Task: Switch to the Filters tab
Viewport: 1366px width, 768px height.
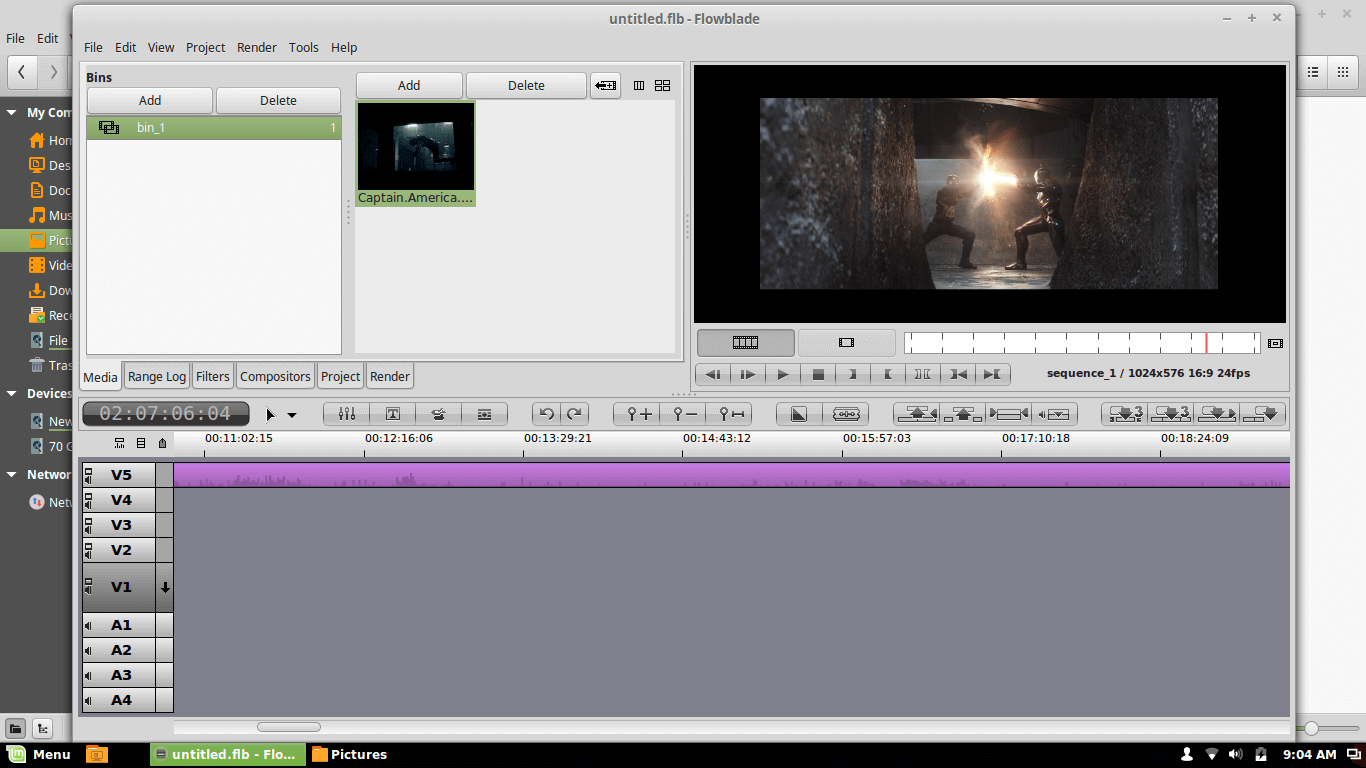Action: click(x=213, y=376)
